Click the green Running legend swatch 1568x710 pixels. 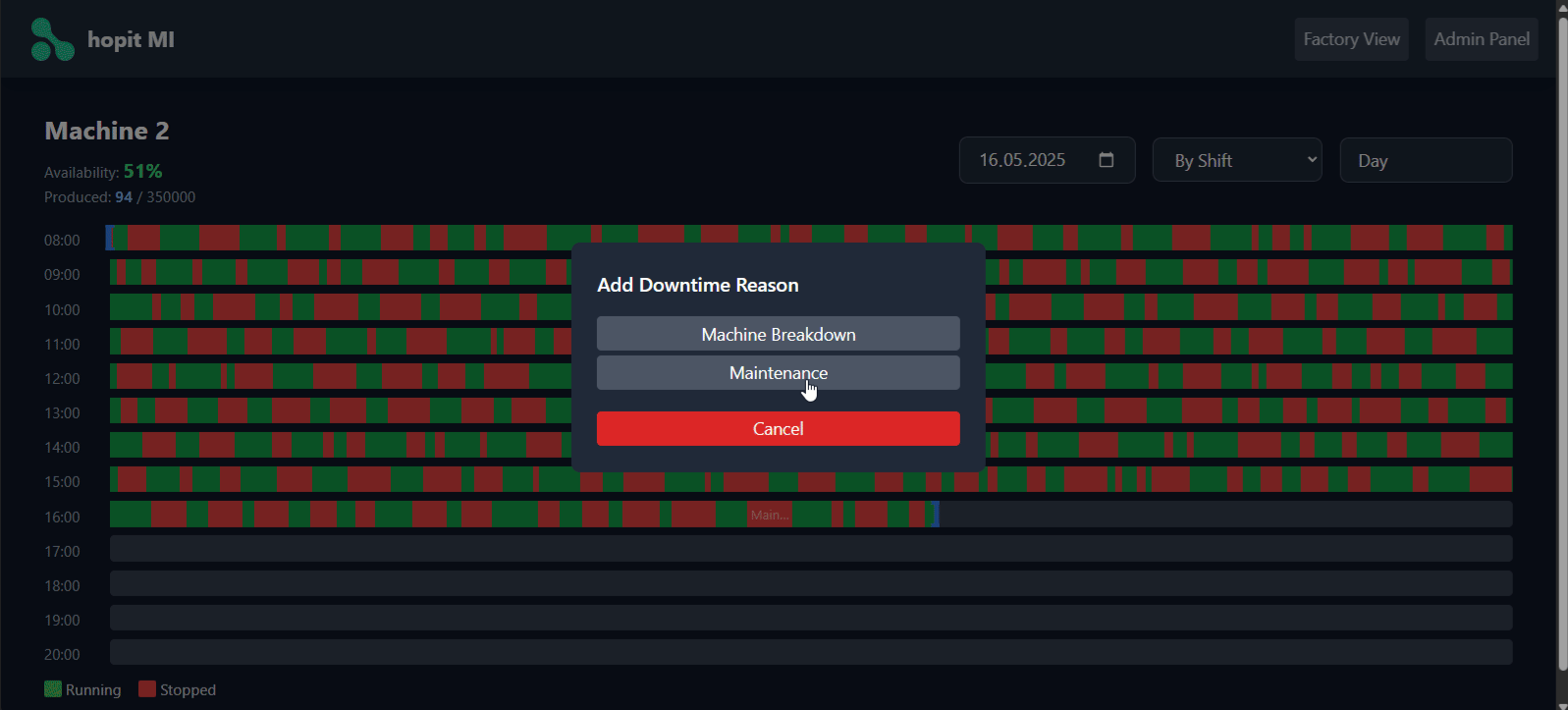tap(53, 689)
